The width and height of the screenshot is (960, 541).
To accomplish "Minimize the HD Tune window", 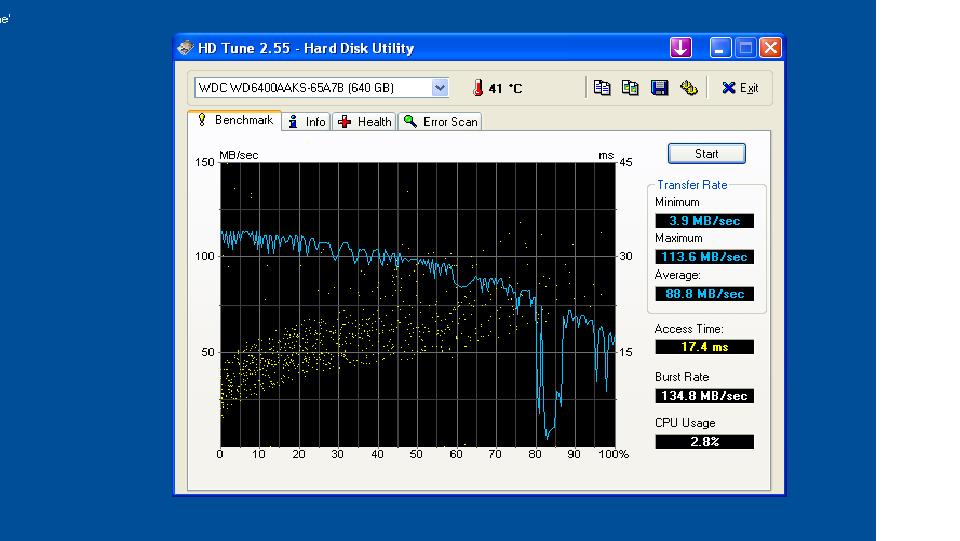I will tap(720, 48).
